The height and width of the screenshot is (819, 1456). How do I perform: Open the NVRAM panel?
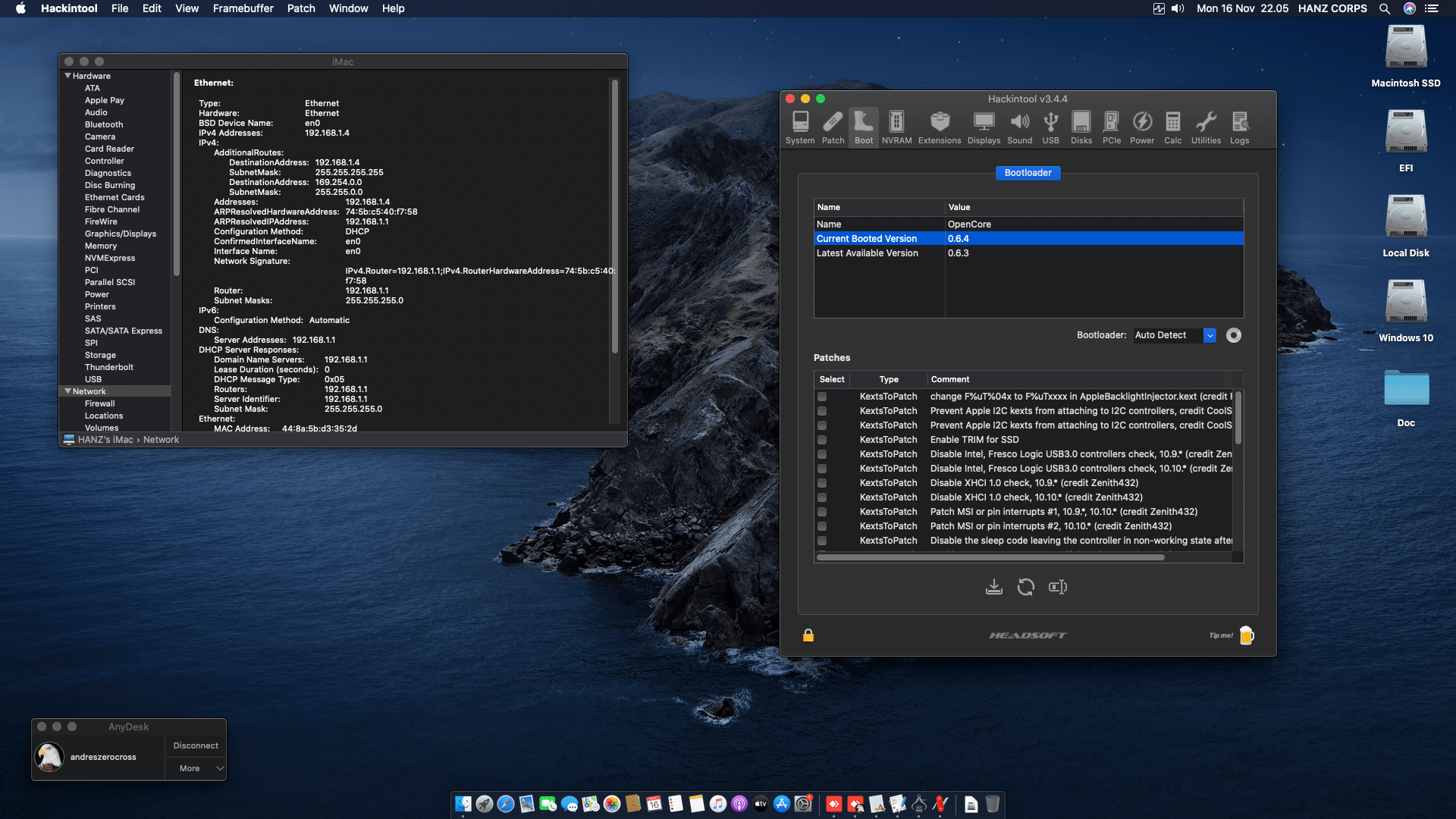896,126
